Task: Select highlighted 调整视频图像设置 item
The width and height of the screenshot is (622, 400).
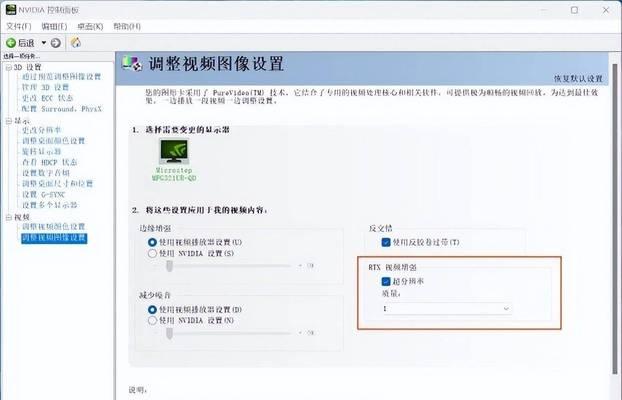Action: point(54,238)
